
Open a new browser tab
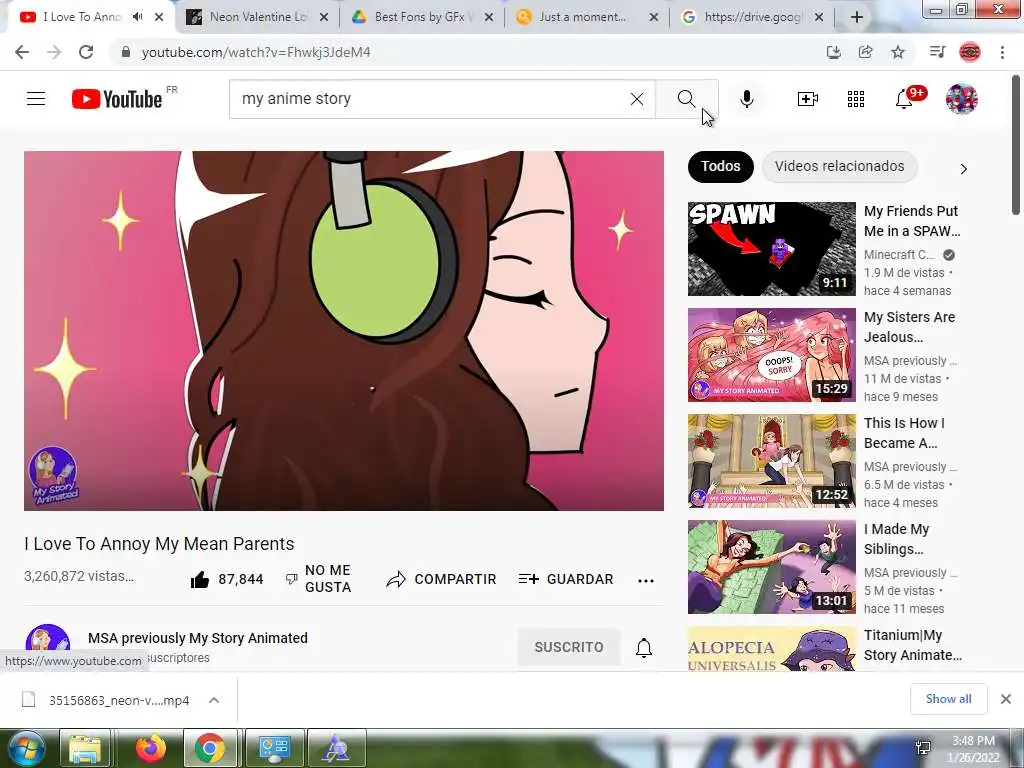point(857,18)
